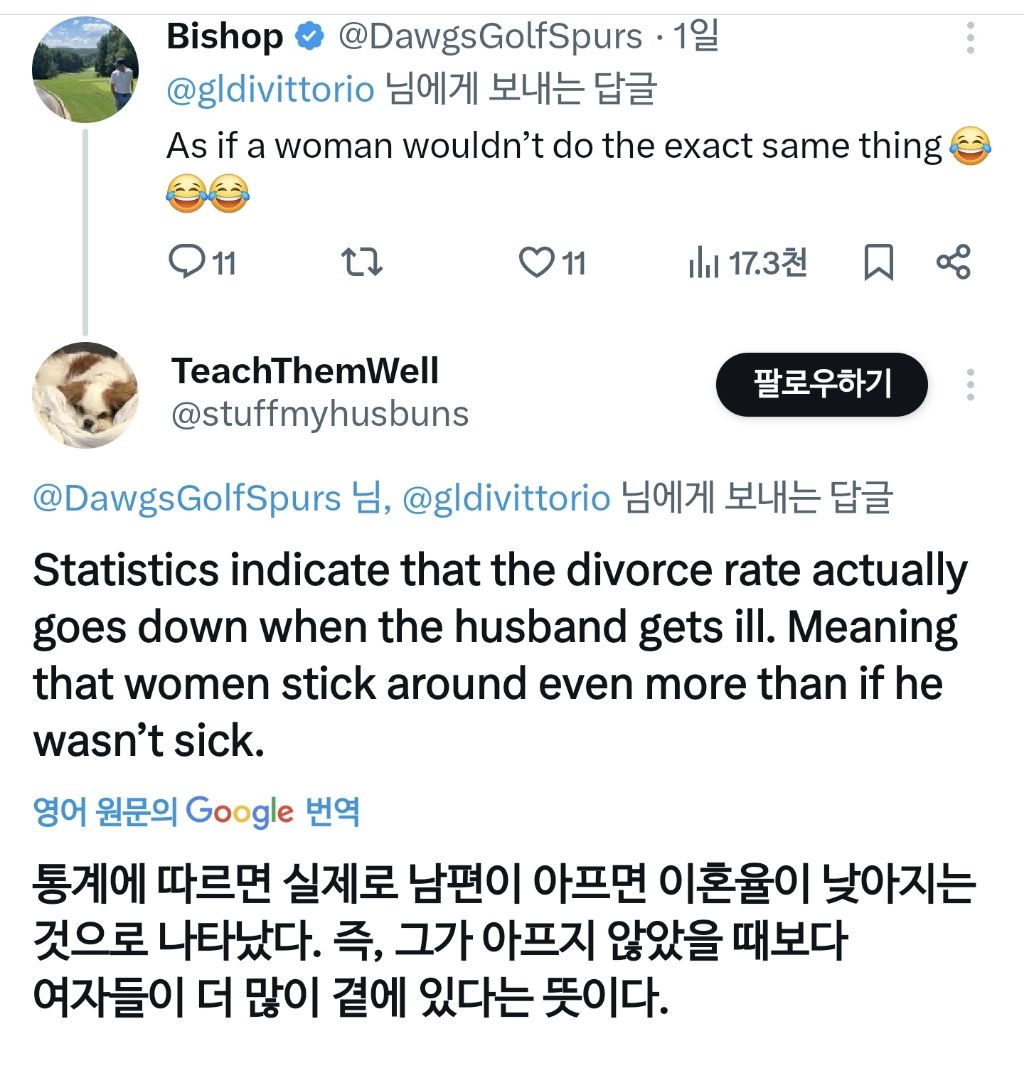Click @DawgsGolfSpurs mention in TeachThemWell's reply

[187, 498]
